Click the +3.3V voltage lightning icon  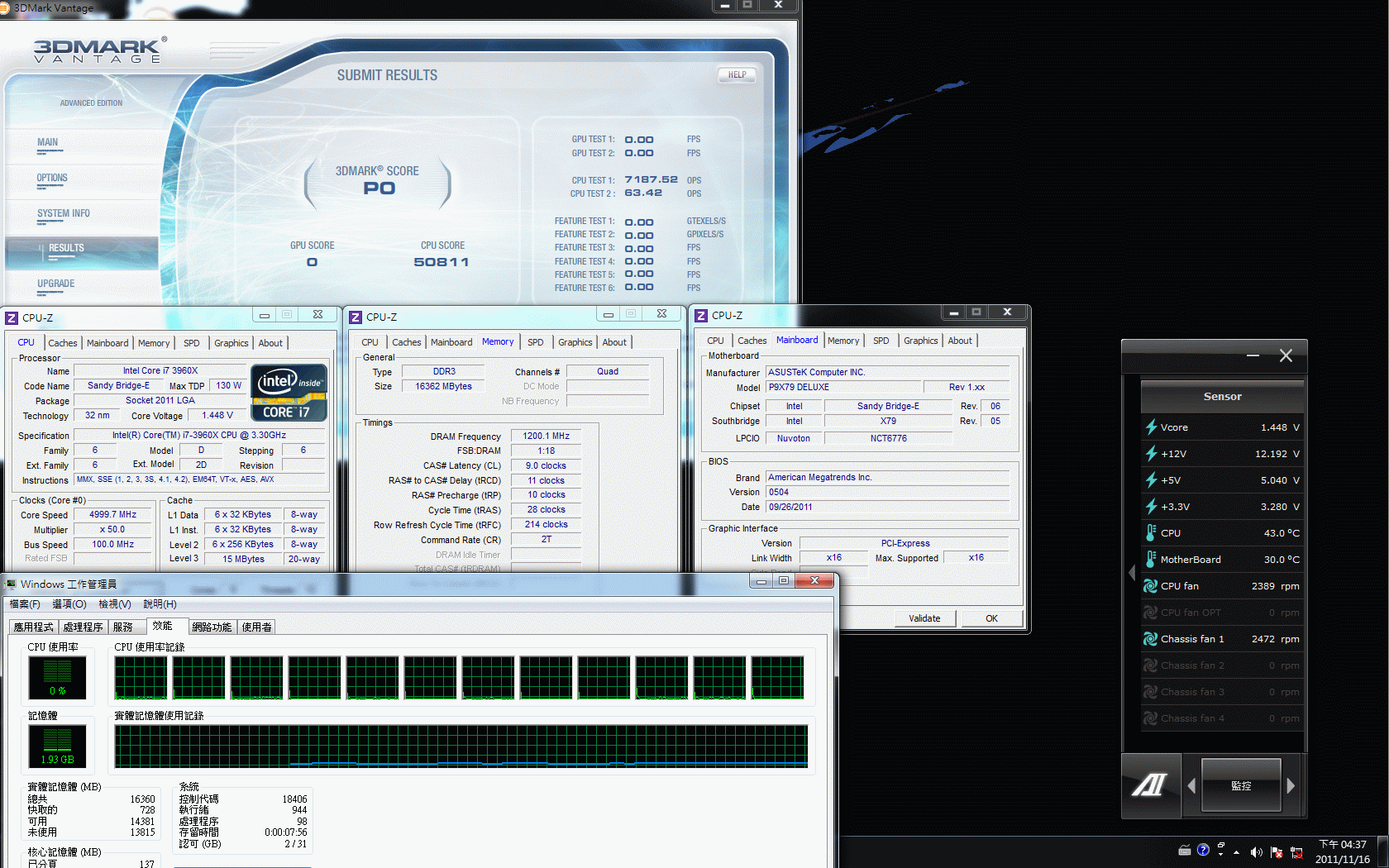click(1150, 507)
